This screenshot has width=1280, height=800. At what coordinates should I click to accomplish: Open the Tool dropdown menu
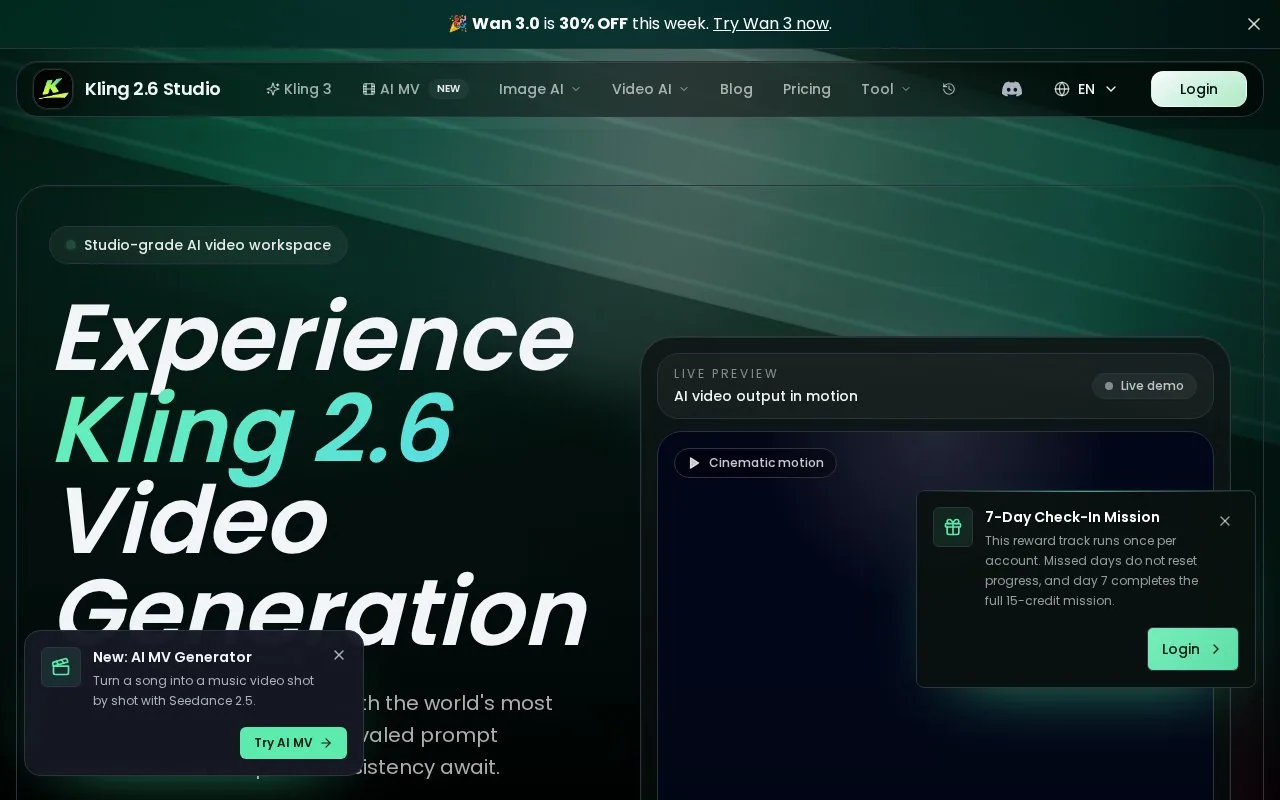pos(886,89)
